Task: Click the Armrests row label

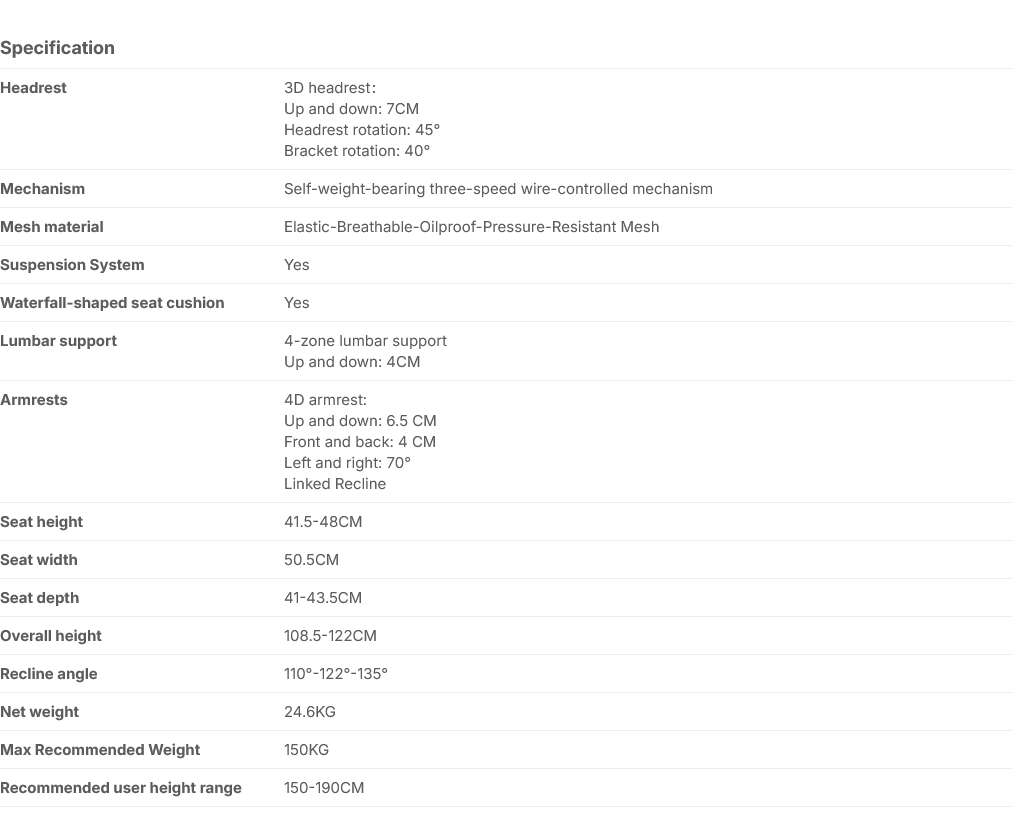Action: (x=34, y=400)
